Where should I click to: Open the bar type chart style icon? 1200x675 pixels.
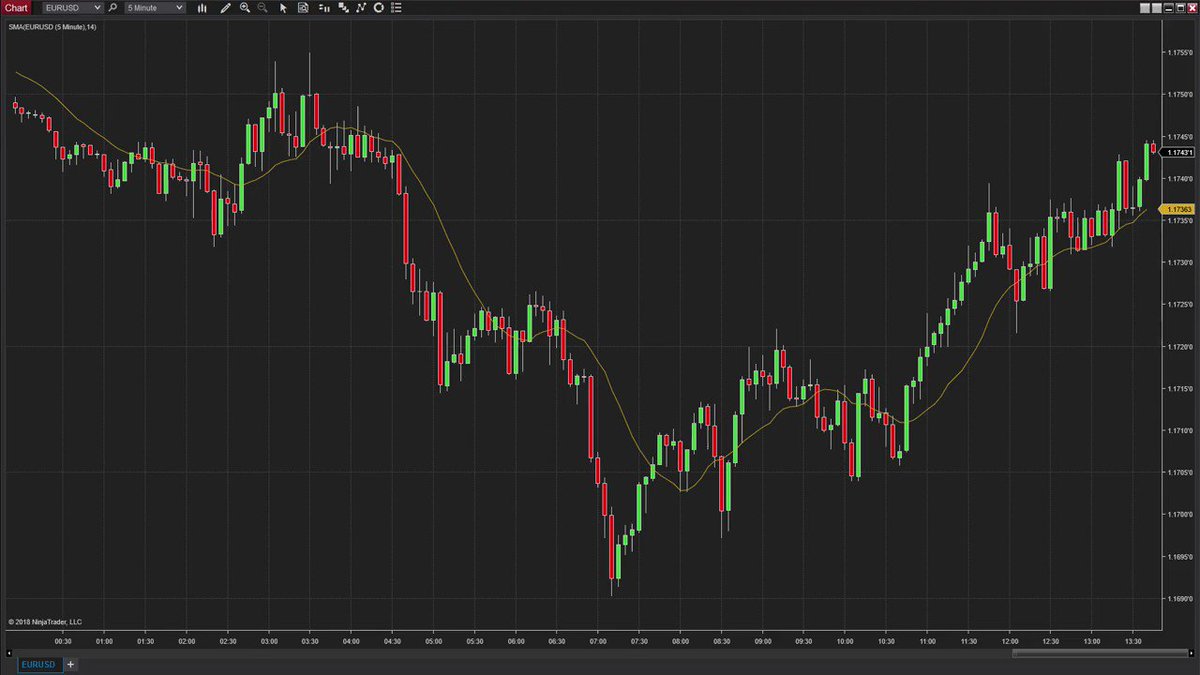(202, 7)
